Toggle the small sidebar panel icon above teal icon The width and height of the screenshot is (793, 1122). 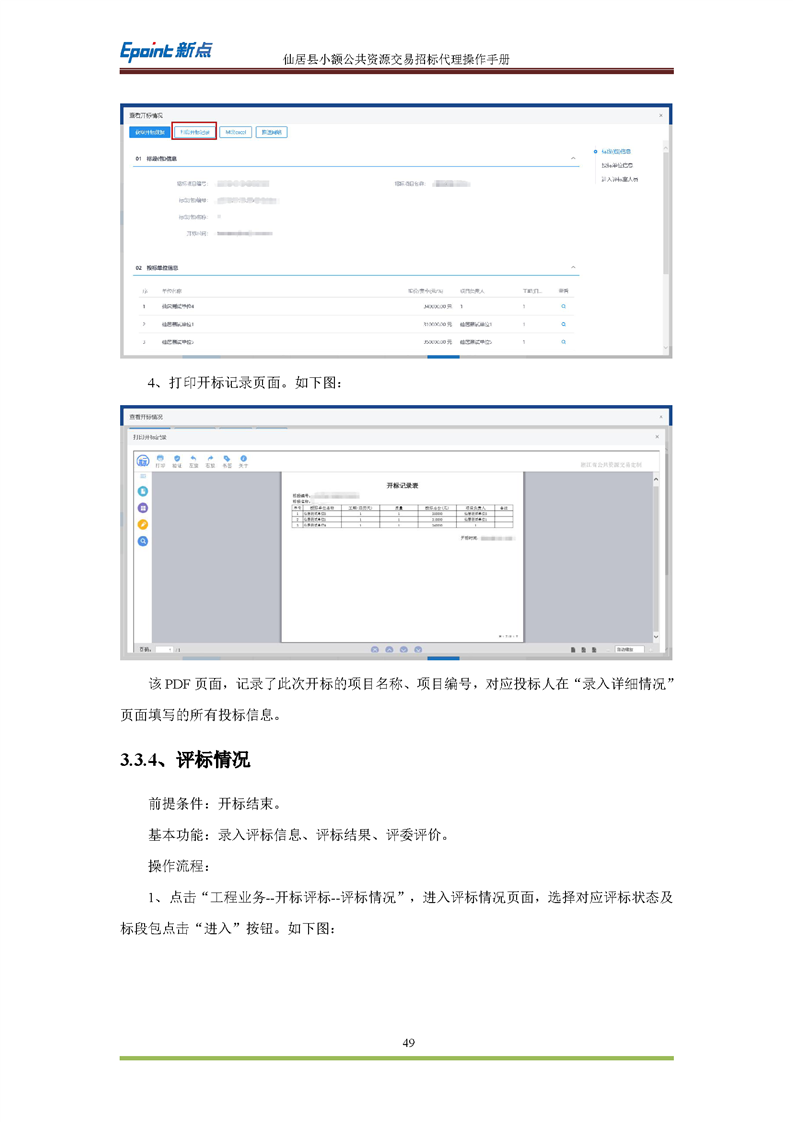(x=143, y=476)
